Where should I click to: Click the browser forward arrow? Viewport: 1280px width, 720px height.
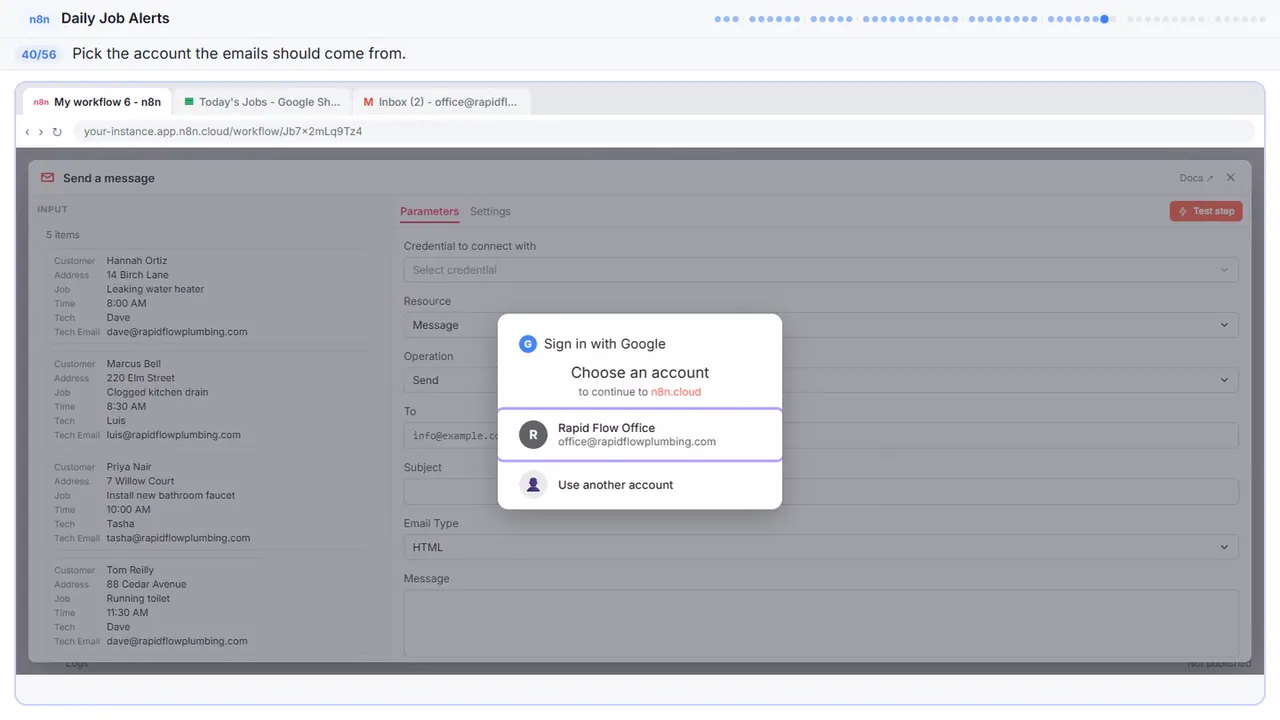click(x=41, y=131)
